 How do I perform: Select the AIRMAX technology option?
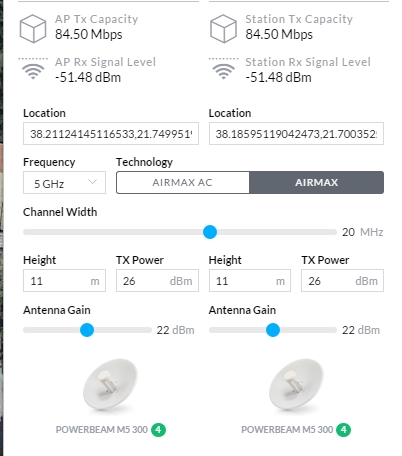click(317, 182)
